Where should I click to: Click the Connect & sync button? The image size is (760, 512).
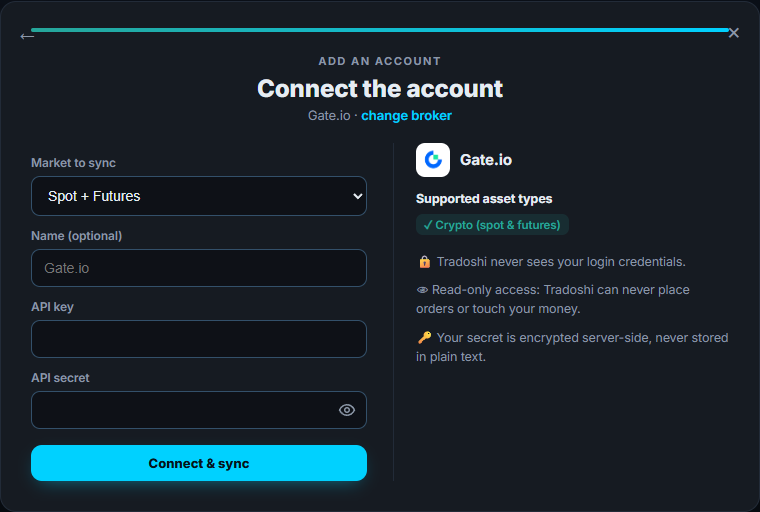[x=199, y=463]
